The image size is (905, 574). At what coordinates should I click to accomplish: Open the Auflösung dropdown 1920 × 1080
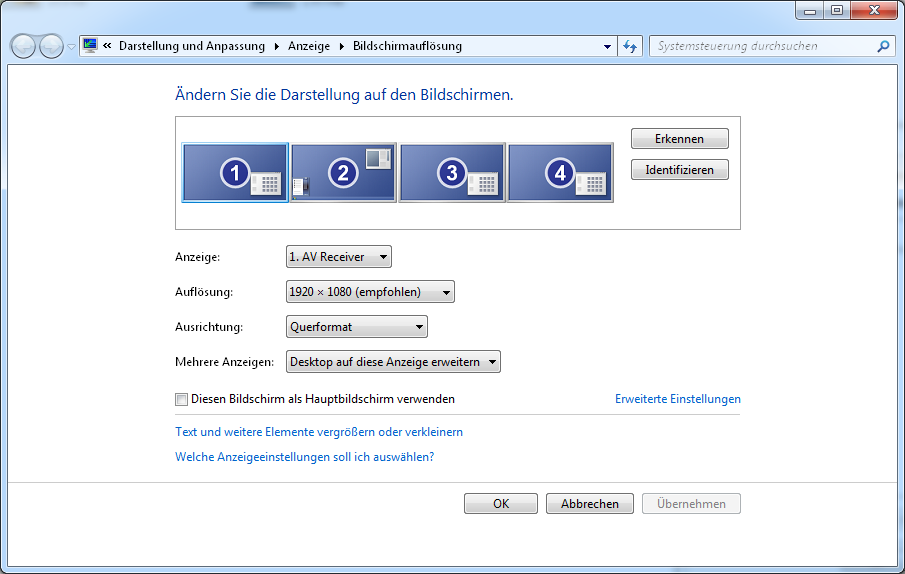(370, 292)
